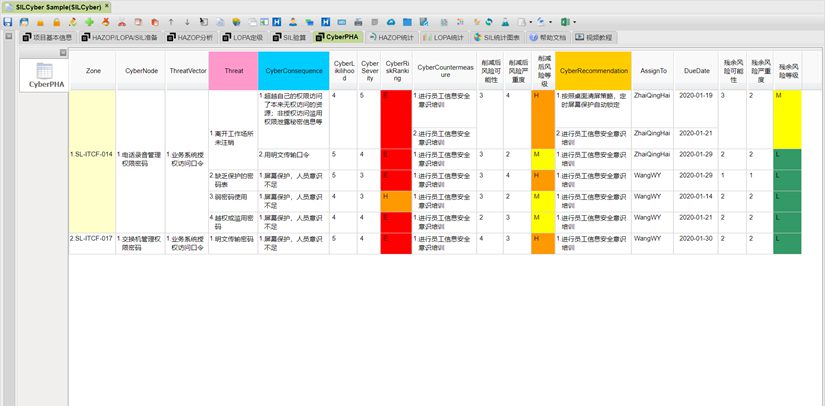
Task: Select the CyberPHA worksheet in the left panel
Action: (44, 75)
